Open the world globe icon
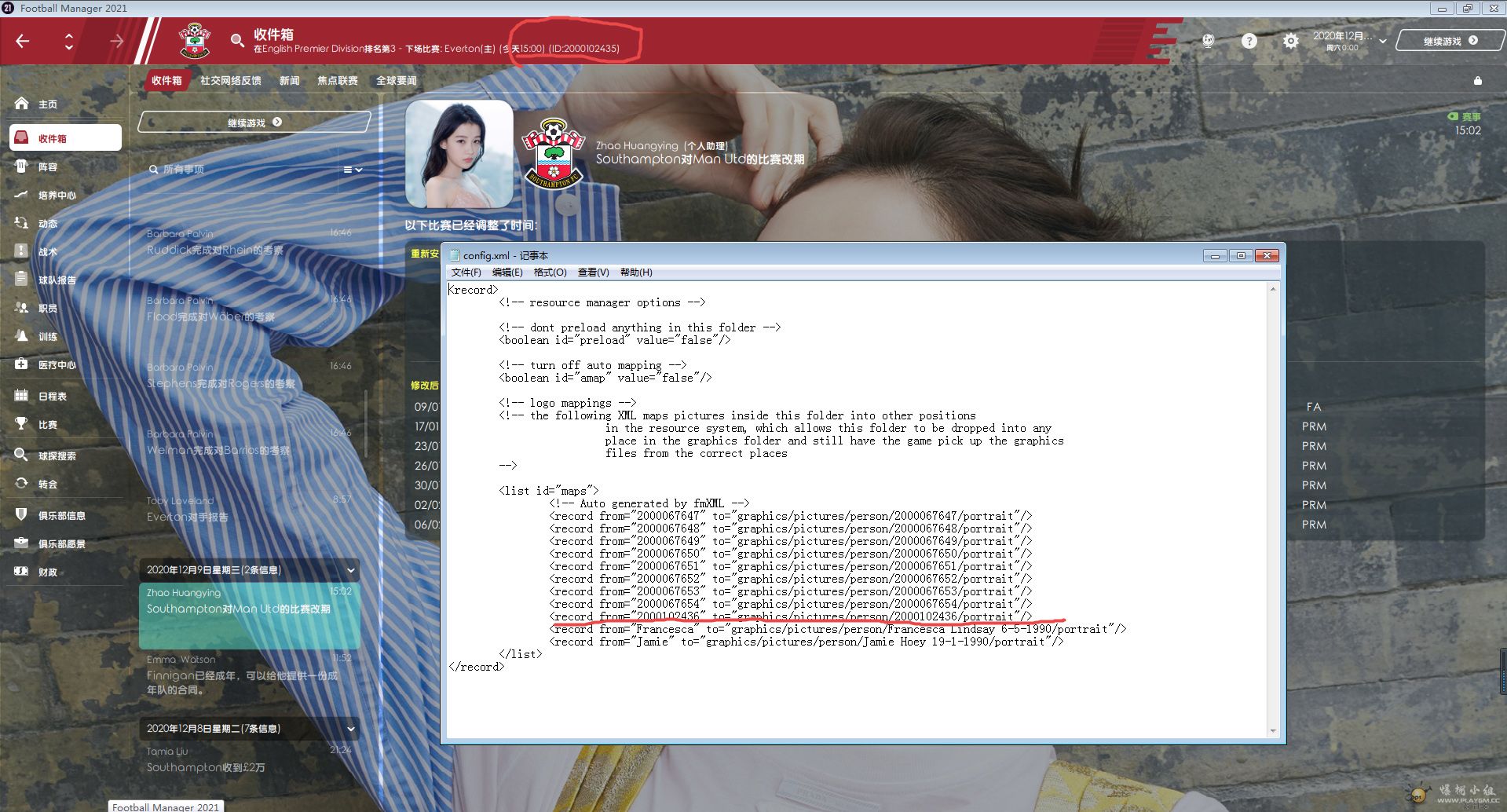The height and width of the screenshot is (812, 1507). 1208,41
